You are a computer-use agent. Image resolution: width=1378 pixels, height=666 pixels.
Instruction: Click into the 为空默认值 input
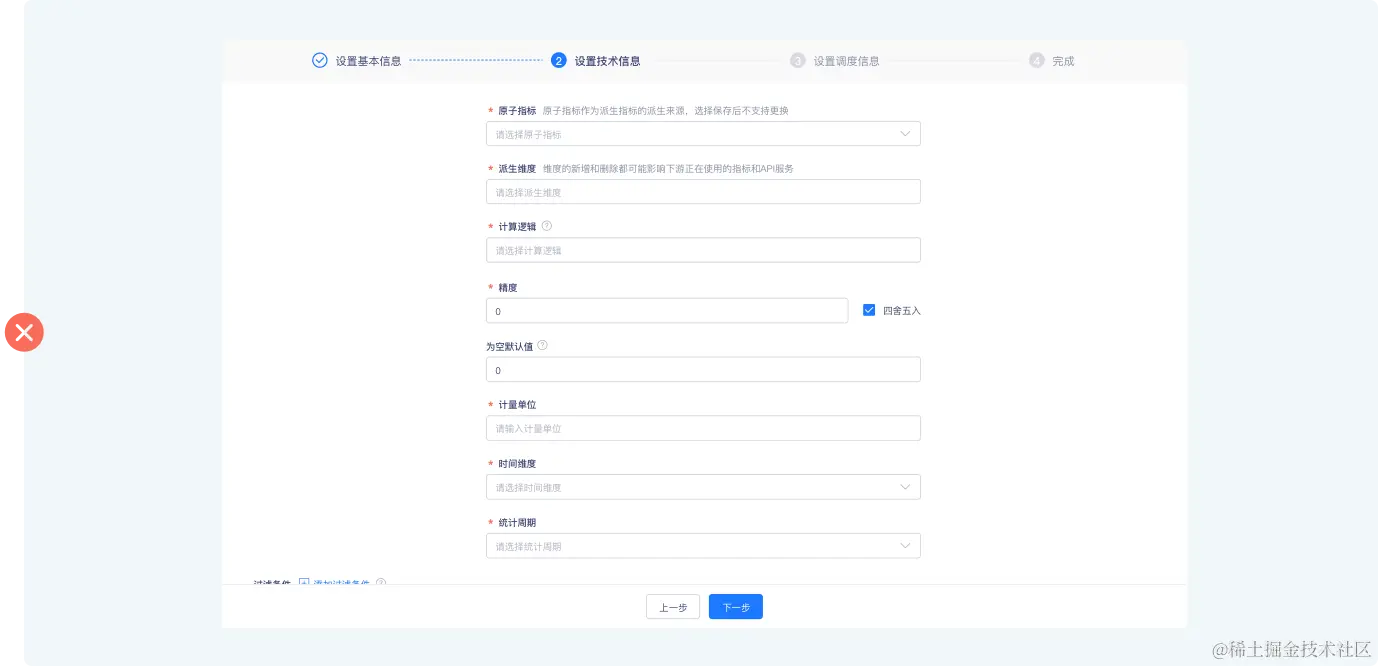pos(703,370)
